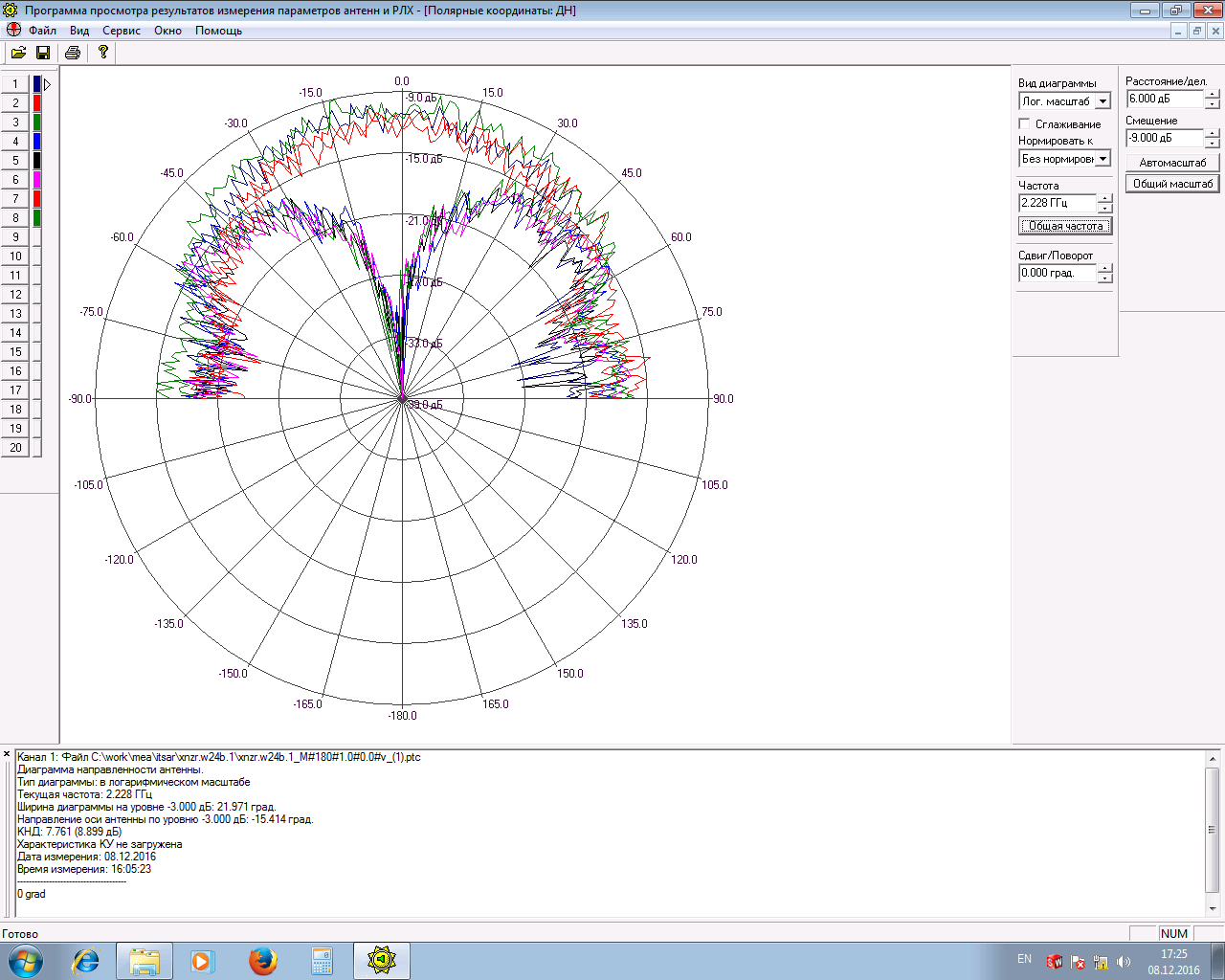The width and height of the screenshot is (1225, 980).
Task: Open the Нормировать к dropdown
Action: coord(1102,159)
